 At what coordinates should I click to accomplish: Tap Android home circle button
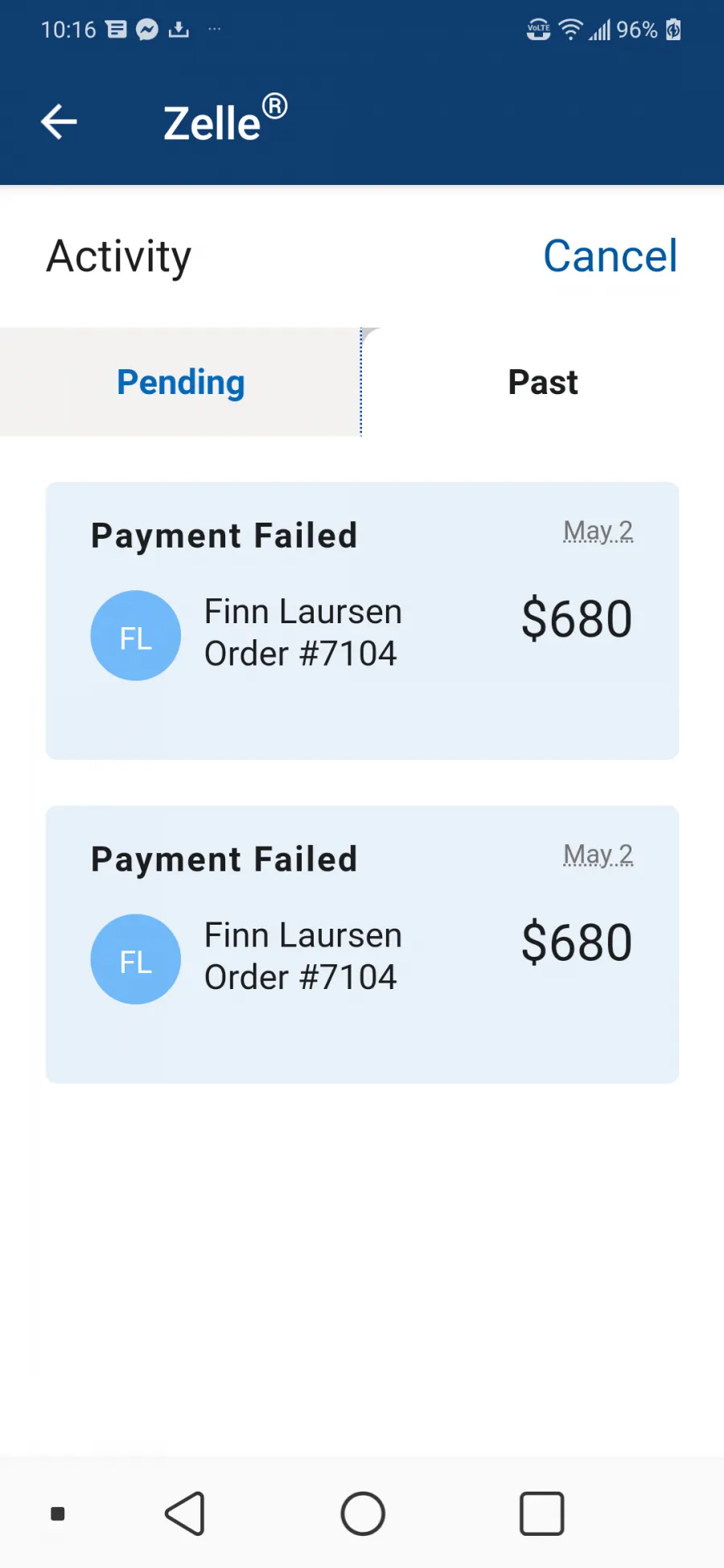(x=363, y=1513)
